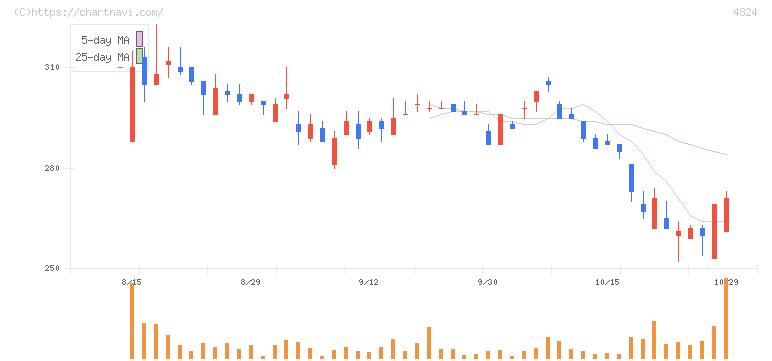Select the 10/15 date axis label
This screenshot has height=361, width=772.
click(x=607, y=282)
